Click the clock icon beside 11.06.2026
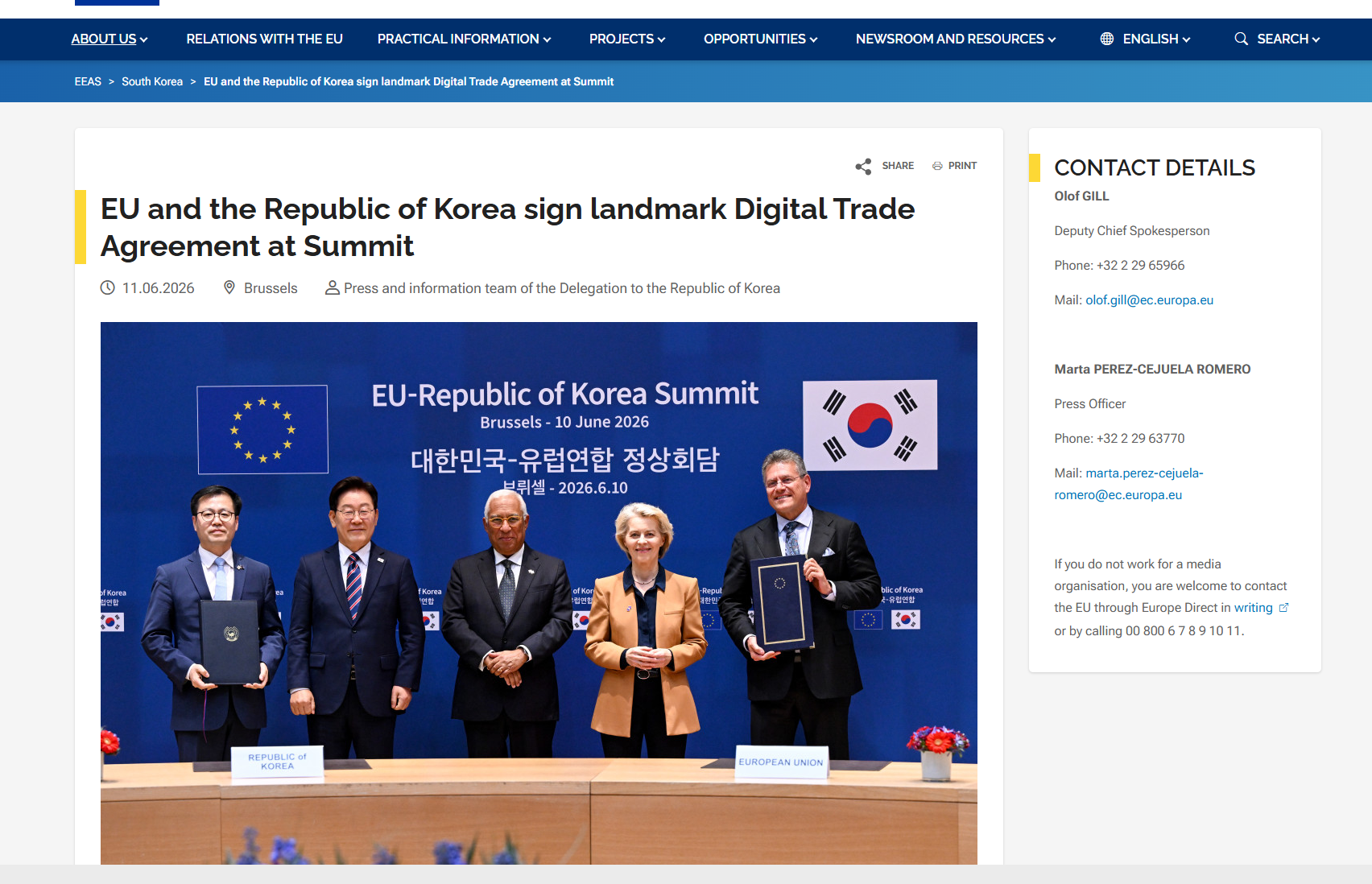The width and height of the screenshot is (1372, 884). (108, 287)
